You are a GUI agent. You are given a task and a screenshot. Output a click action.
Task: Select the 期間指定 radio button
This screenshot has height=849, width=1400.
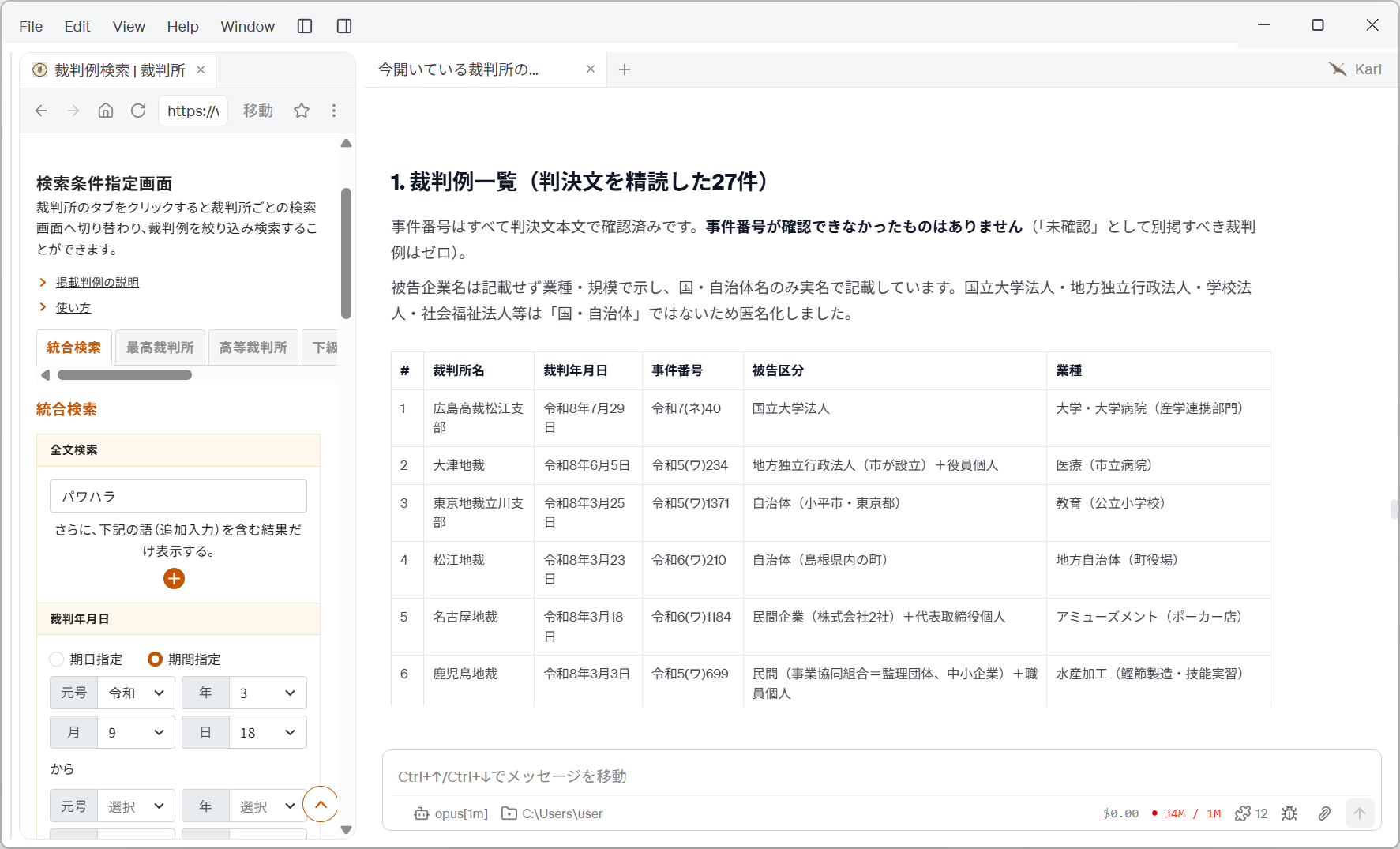[x=155, y=659]
